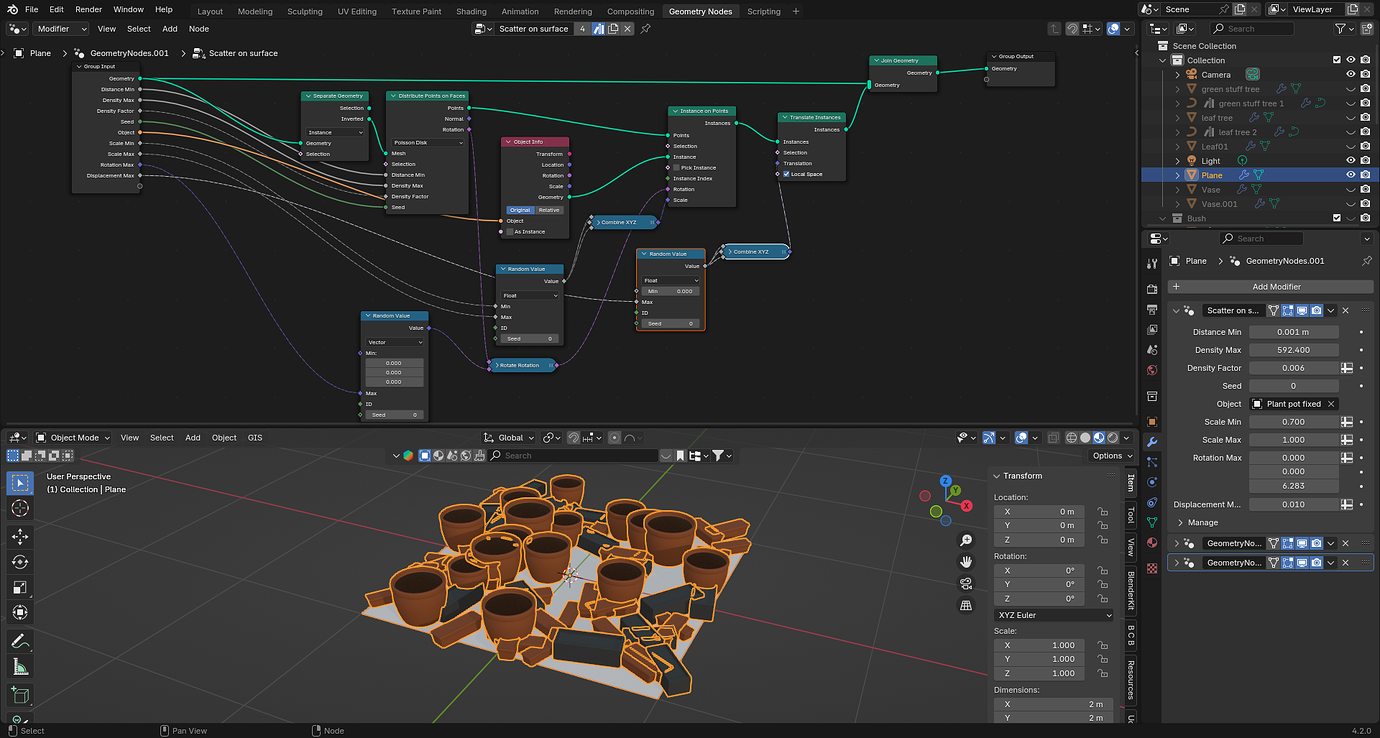The width and height of the screenshot is (1380, 738).
Task: Select the Cursor tool in viewport toolbar
Action: click(x=20, y=509)
